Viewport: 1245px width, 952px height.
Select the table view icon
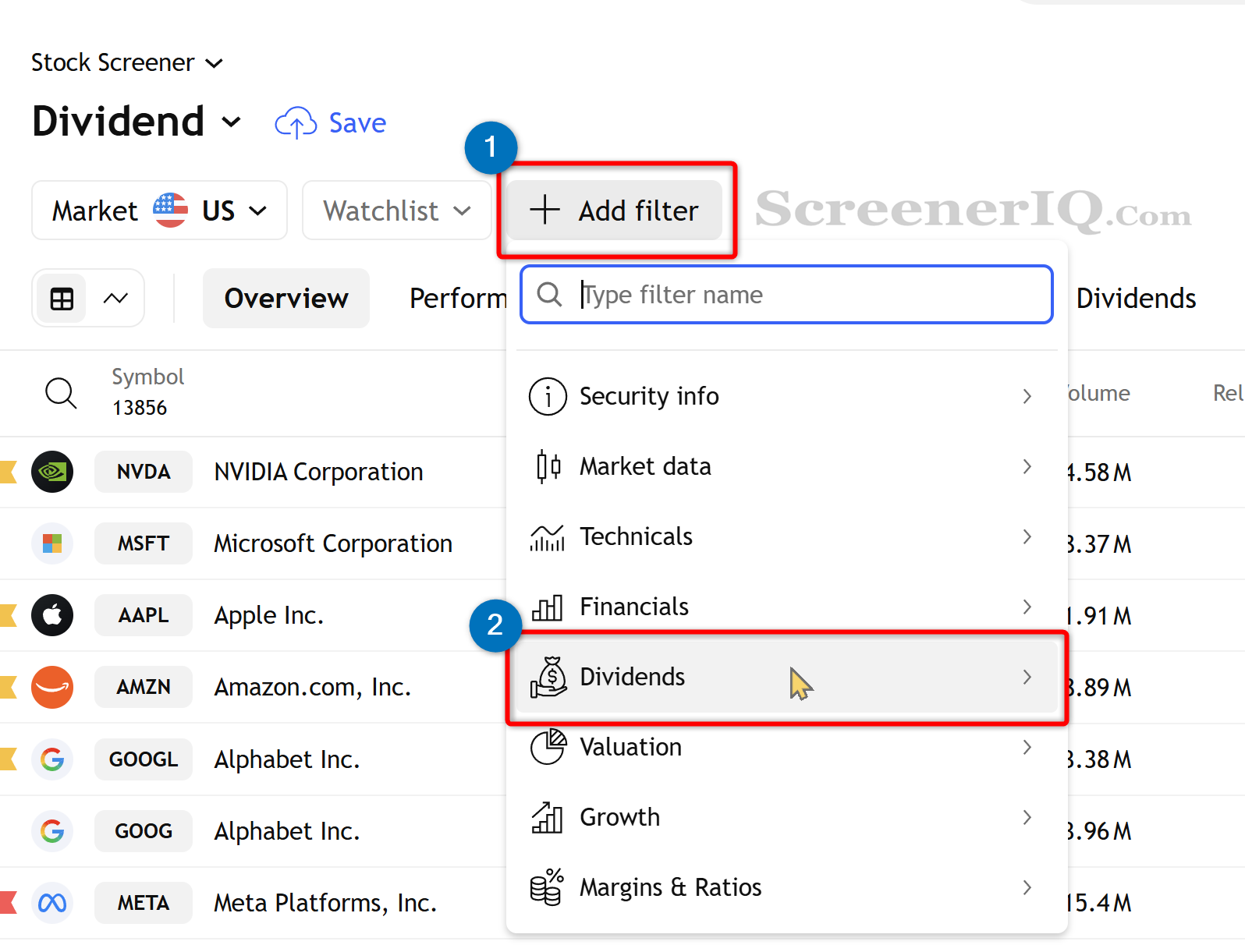(62, 299)
